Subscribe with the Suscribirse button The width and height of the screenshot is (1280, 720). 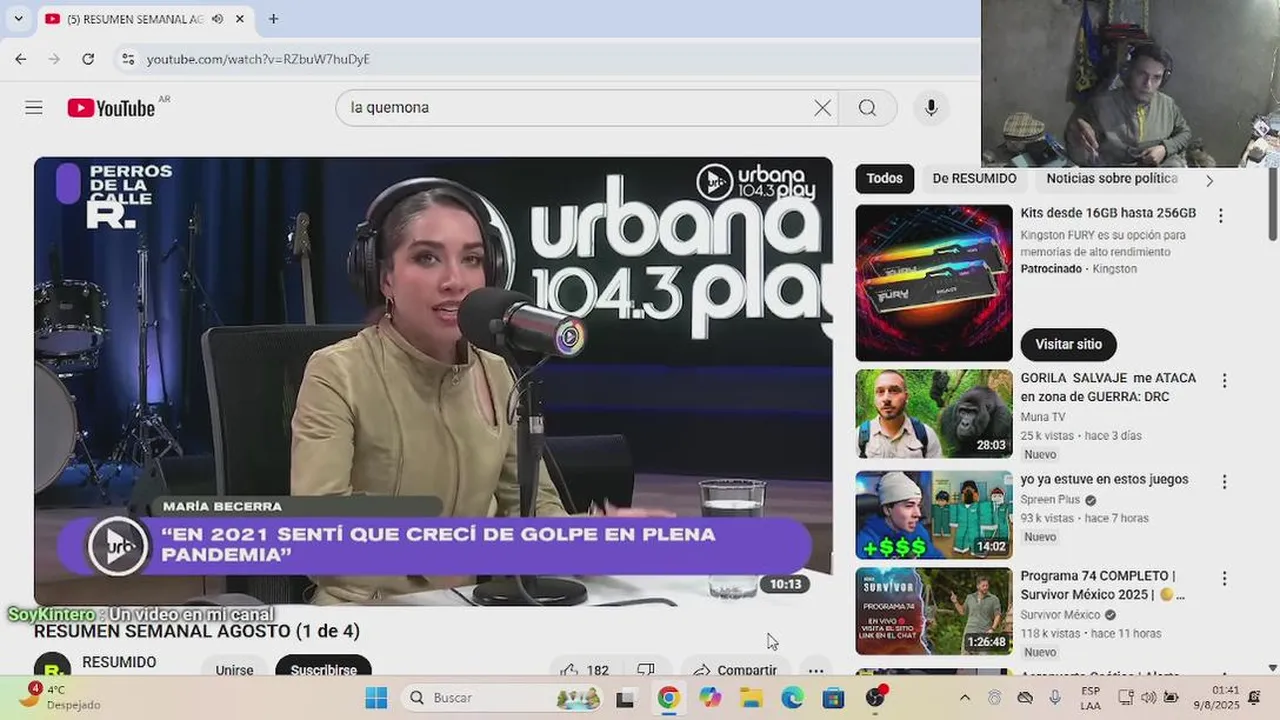(323, 670)
